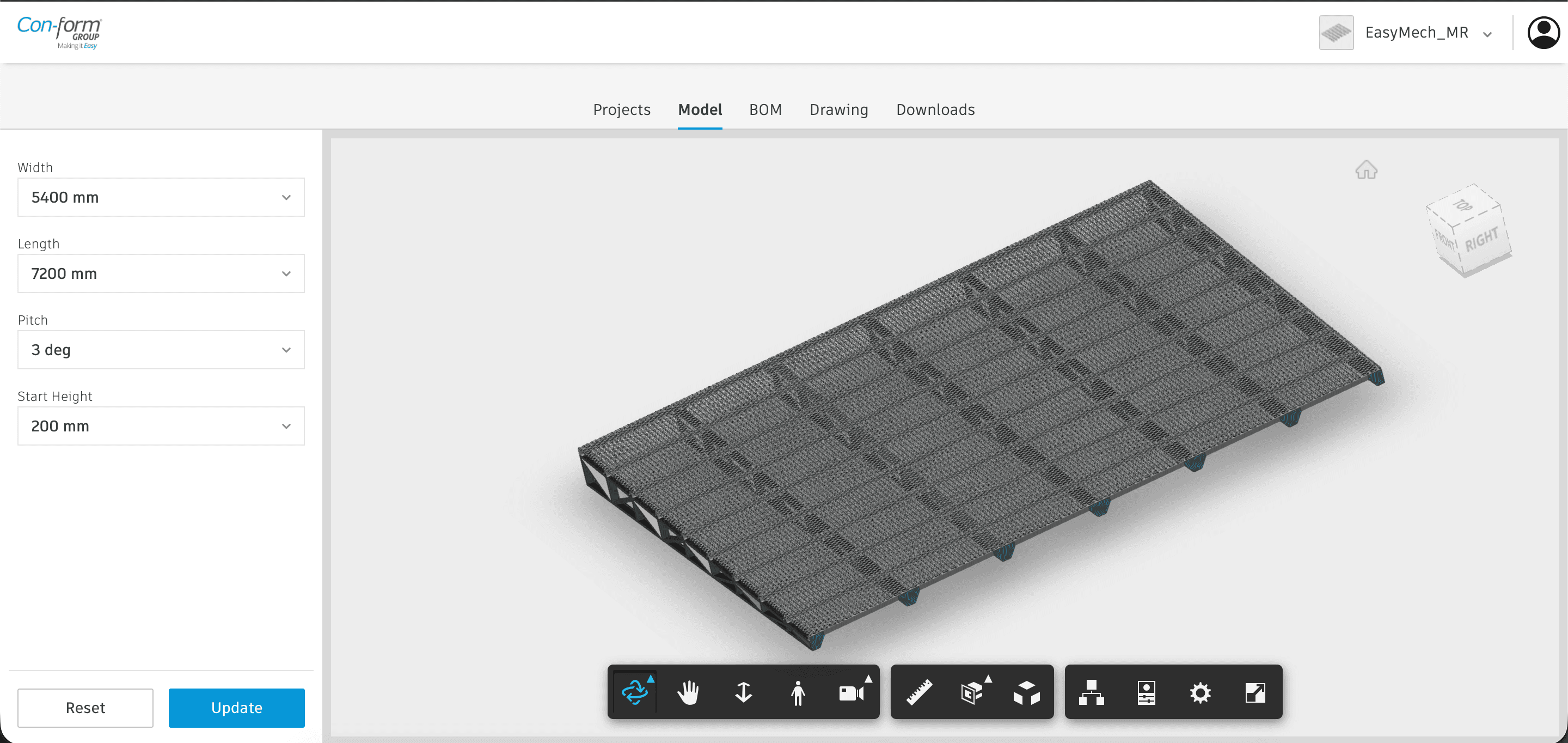Click the FRONT face of view cube
The image size is (1568, 743).
(1444, 241)
